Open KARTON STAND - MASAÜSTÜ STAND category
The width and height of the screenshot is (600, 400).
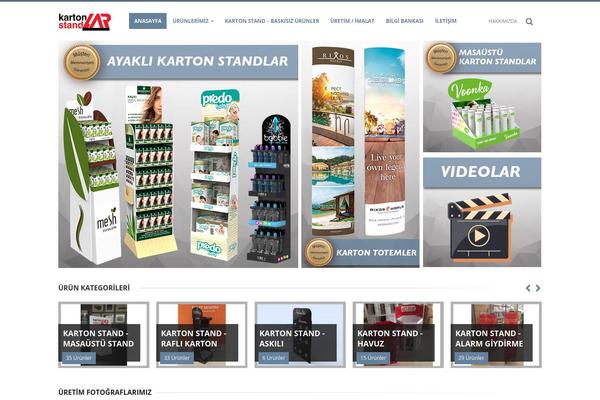coord(103,335)
